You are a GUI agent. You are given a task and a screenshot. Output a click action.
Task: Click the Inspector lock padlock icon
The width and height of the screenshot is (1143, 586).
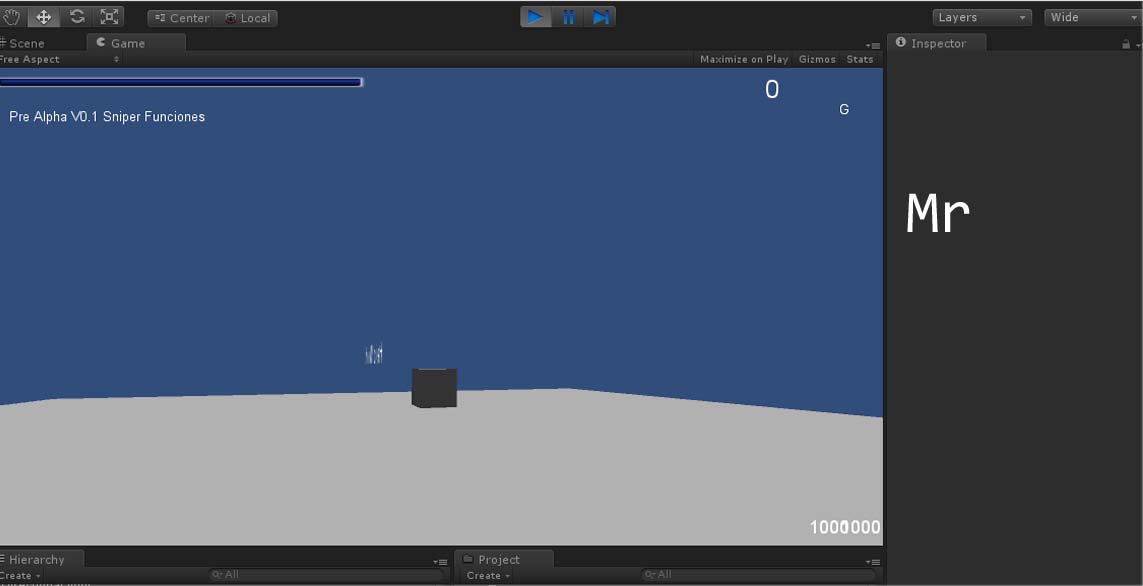1125,43
